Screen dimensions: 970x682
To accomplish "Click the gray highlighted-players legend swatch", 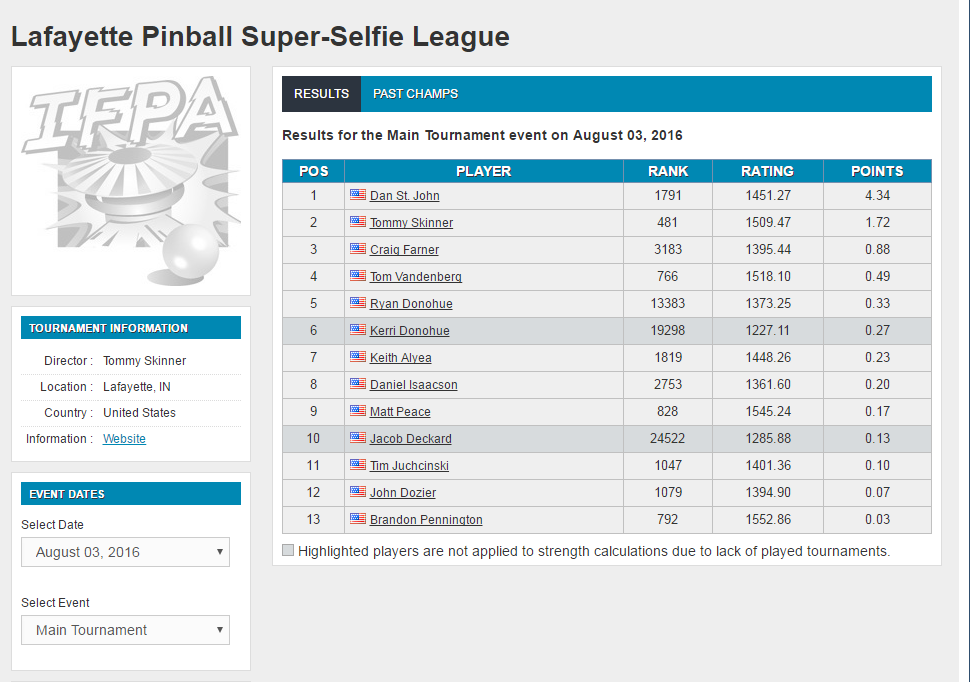I will (x=288, y=551).
